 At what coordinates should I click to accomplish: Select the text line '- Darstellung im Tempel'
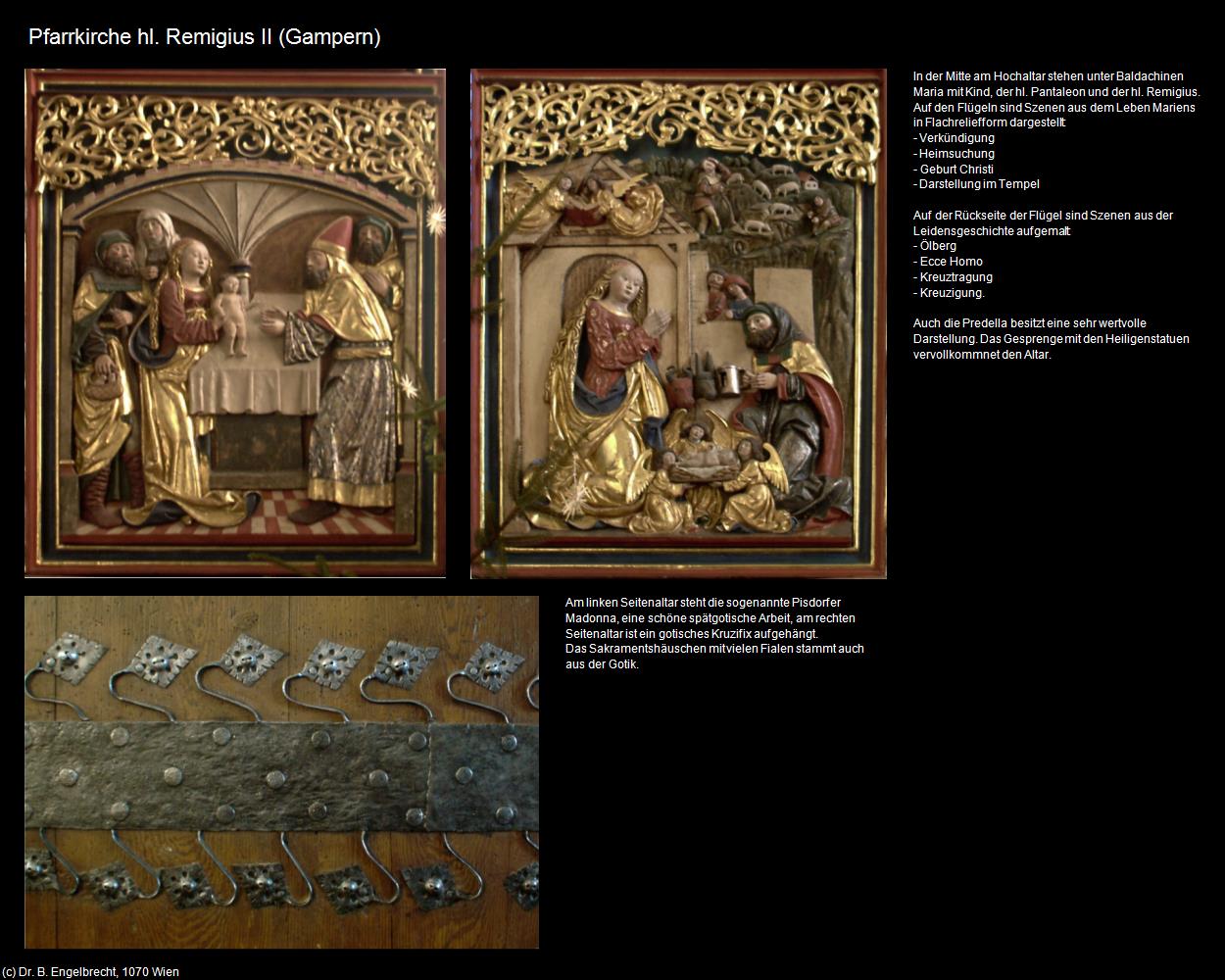click(x=976, y=184)
